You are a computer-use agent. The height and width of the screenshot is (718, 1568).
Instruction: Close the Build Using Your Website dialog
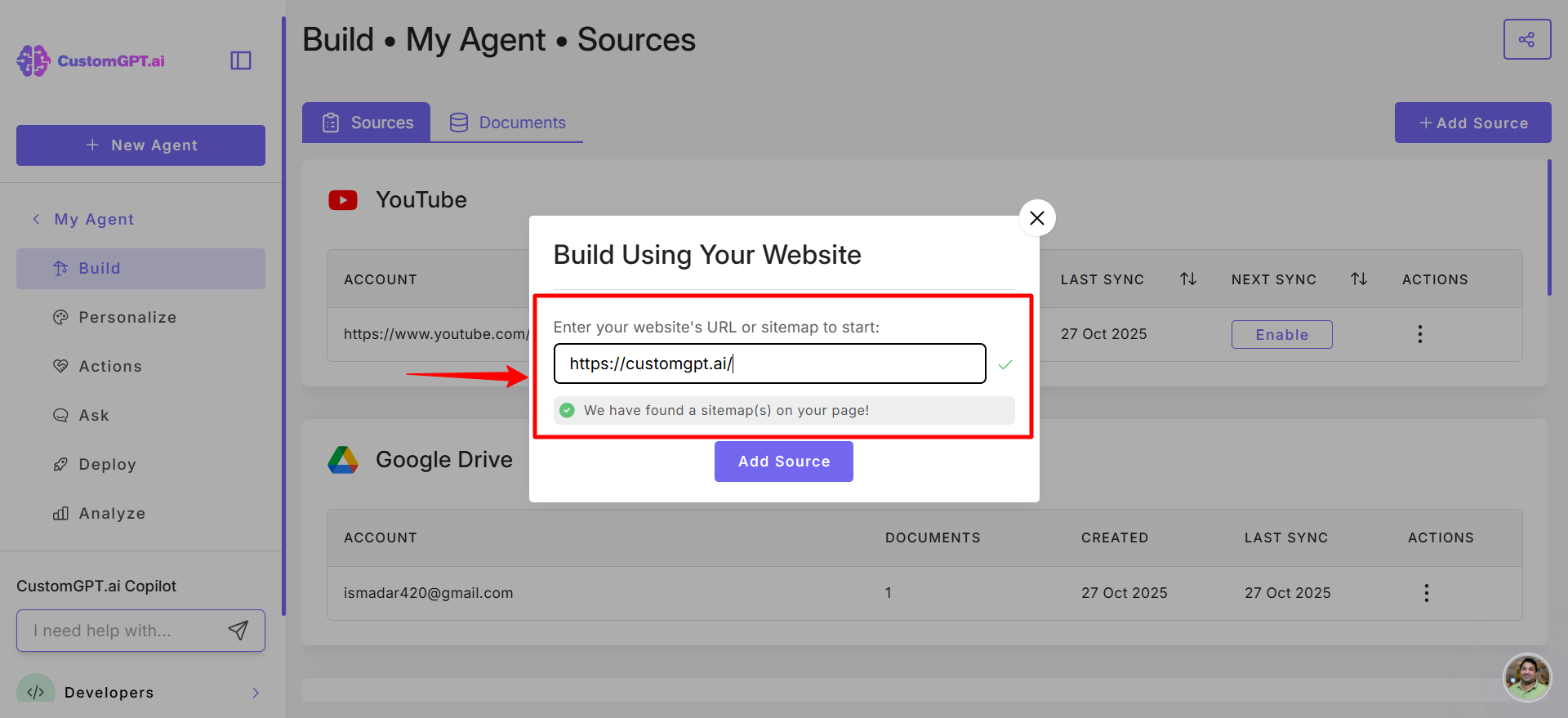(x=1037, y=218)
